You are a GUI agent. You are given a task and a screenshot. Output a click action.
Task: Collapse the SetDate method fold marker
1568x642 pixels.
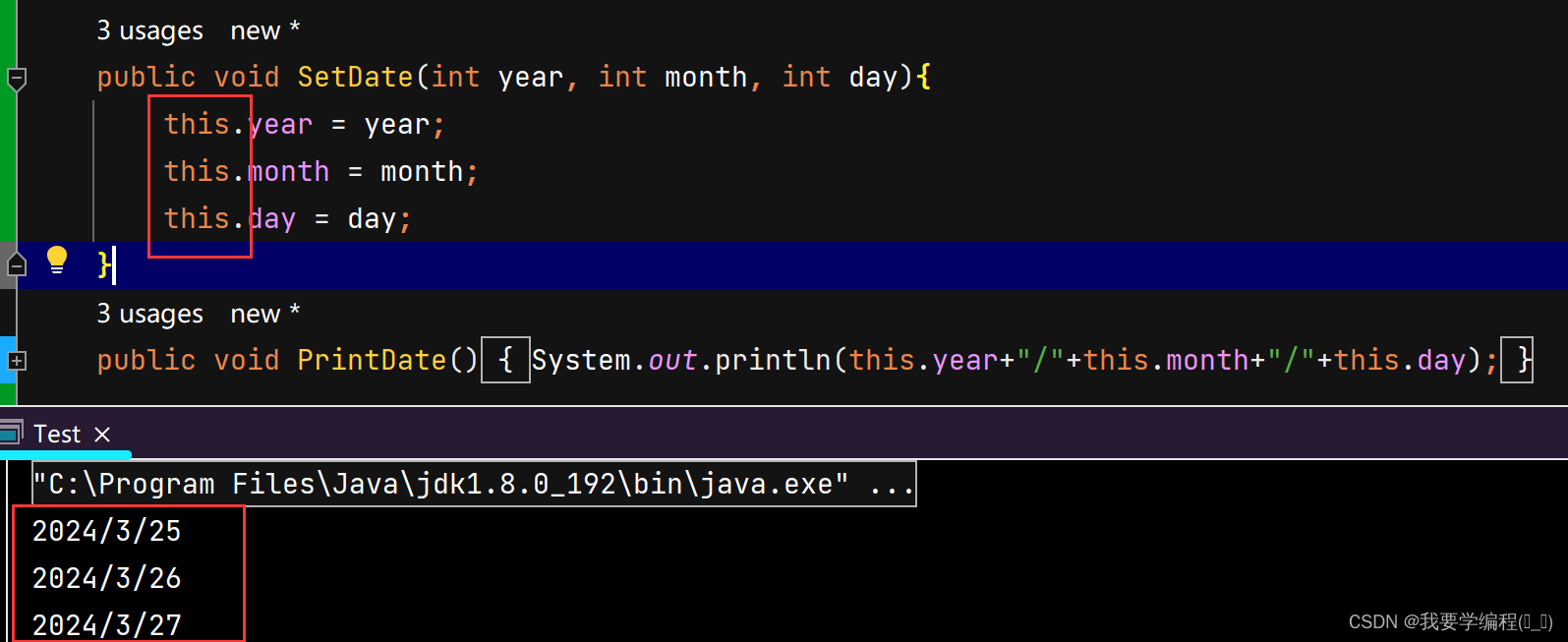[x=17, y=79]
